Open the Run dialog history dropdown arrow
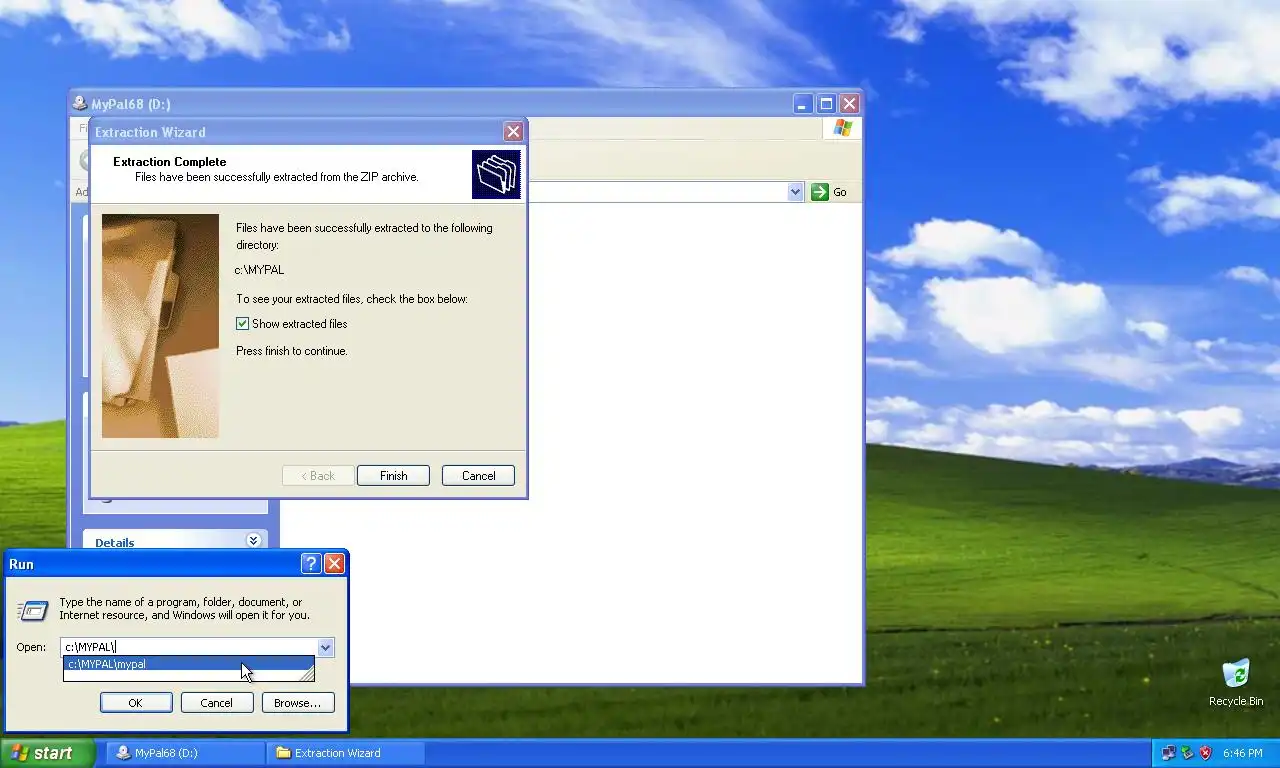Viewport: 1280px width, 768px height. click(x=325, y=647)
